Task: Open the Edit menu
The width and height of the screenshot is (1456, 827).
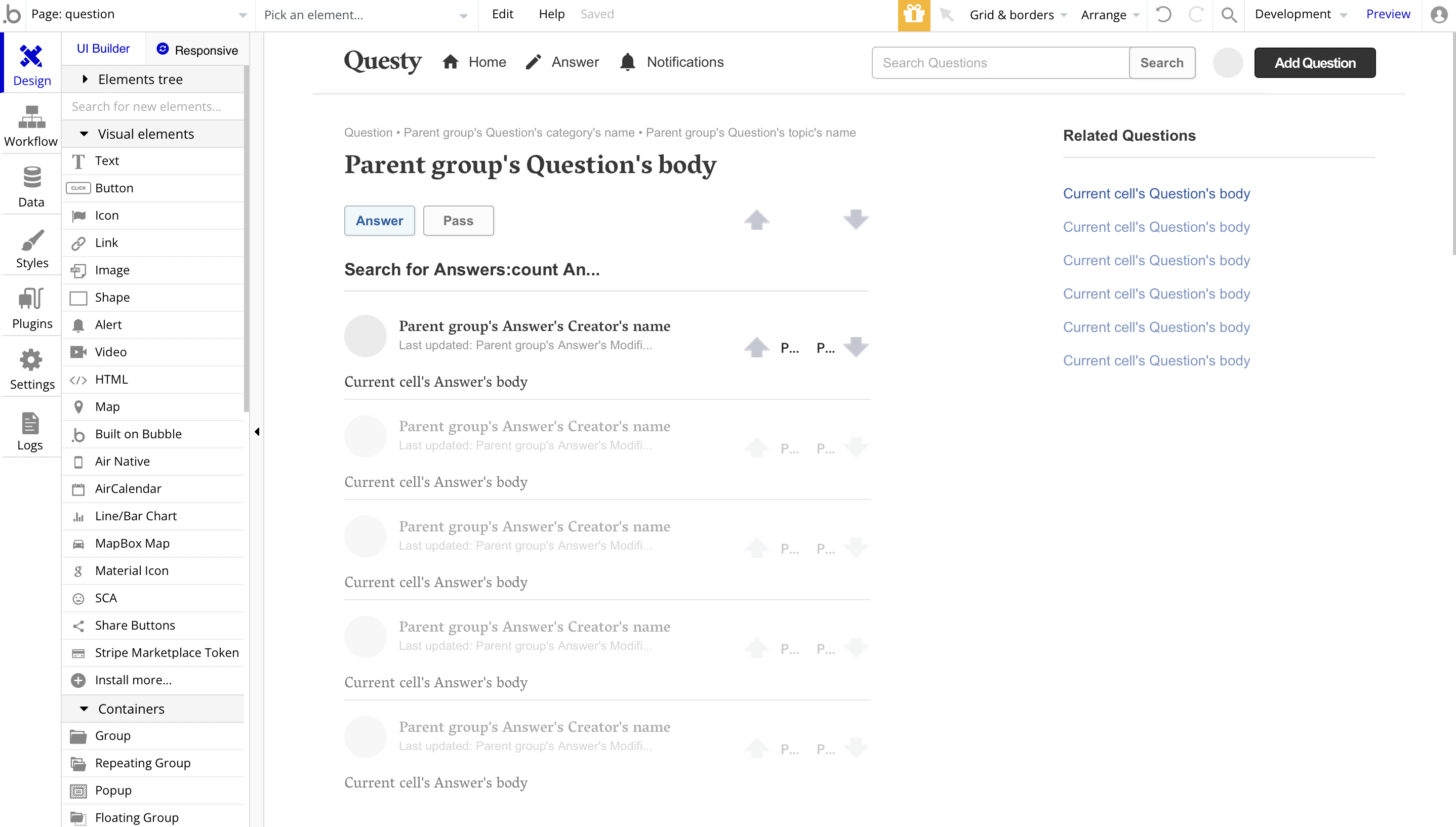Action: pos(502,14)
